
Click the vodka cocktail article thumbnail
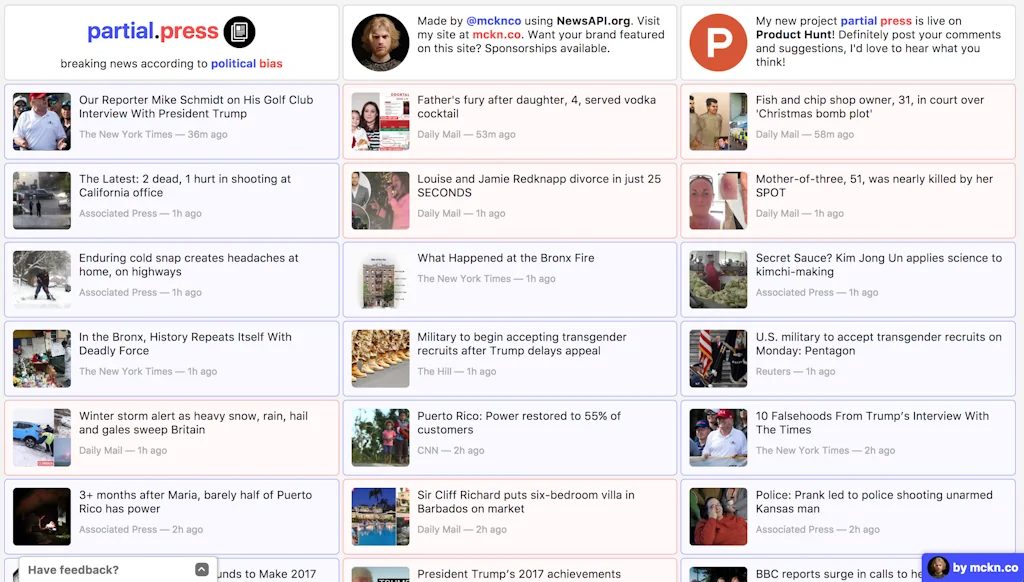pyautogui.click(x=380, y=121)
